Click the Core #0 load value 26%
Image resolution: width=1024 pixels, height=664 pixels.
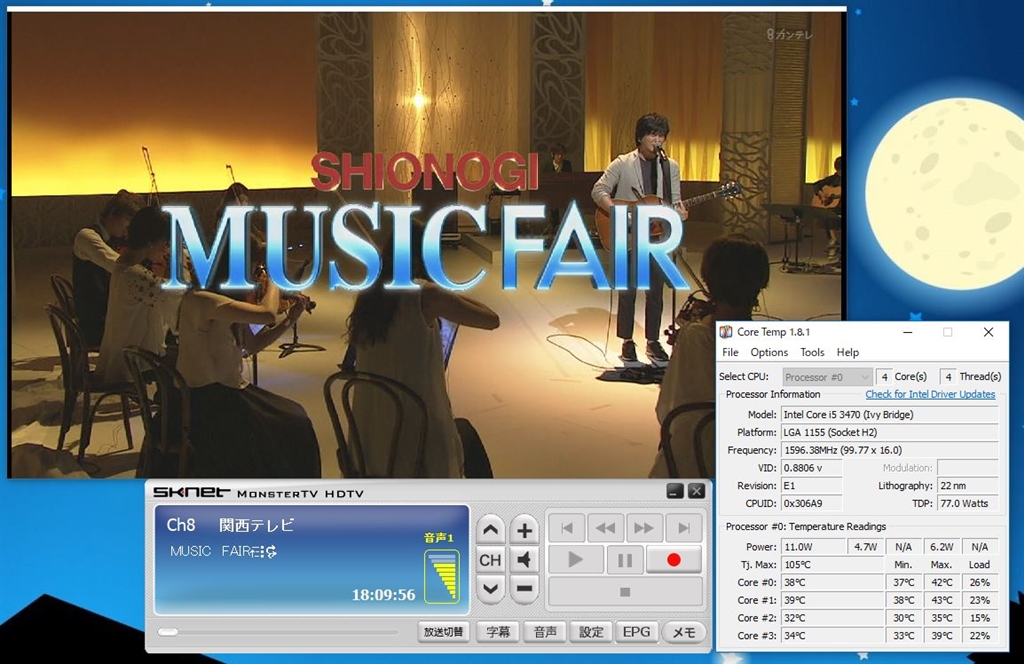[x=980, y=582]
